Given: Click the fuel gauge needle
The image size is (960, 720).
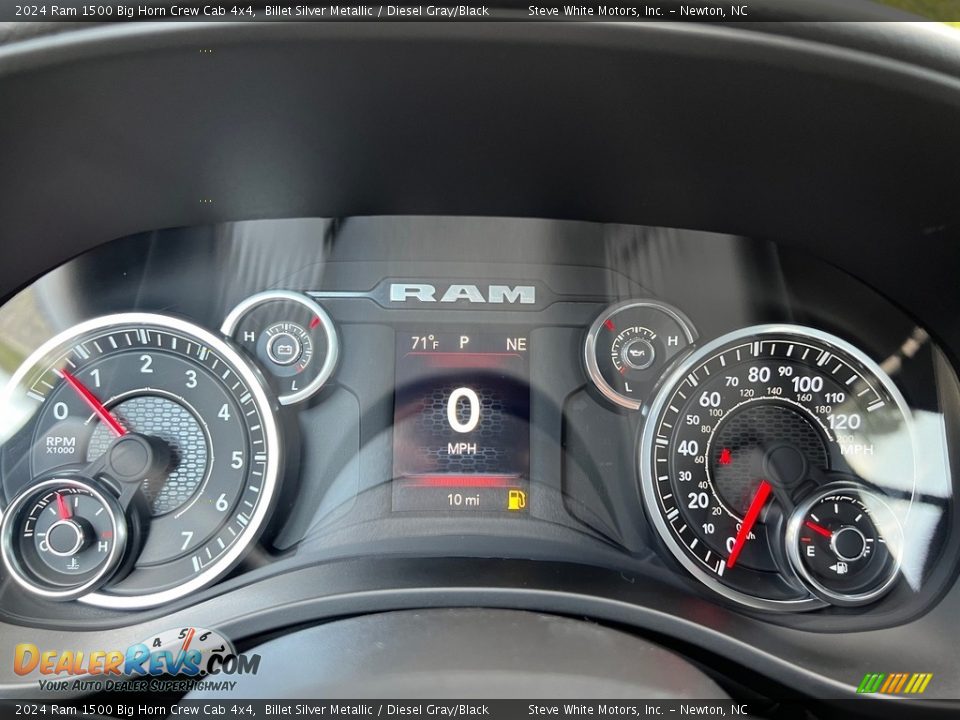Looking at the screenshot, I should click(820, 528).
